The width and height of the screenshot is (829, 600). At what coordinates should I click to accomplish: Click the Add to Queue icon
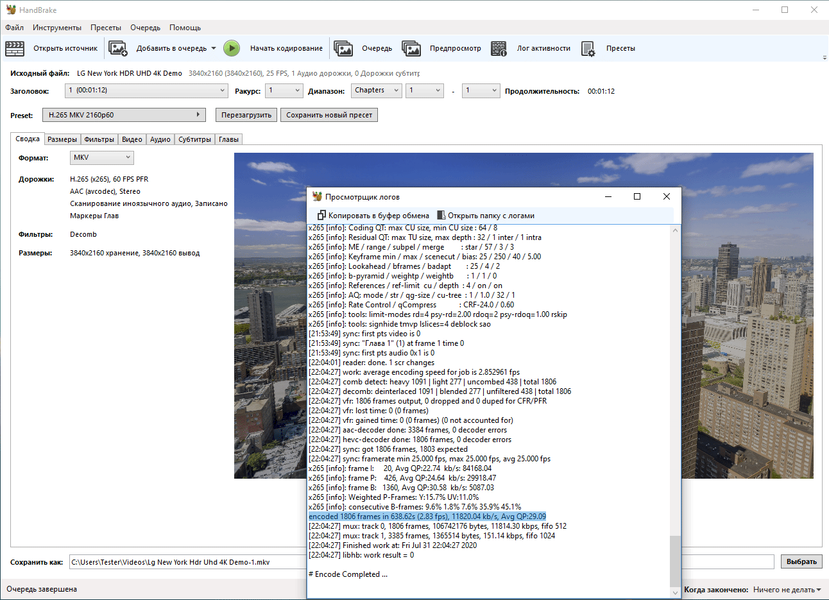pyautogui.click(x=118, y=48)
